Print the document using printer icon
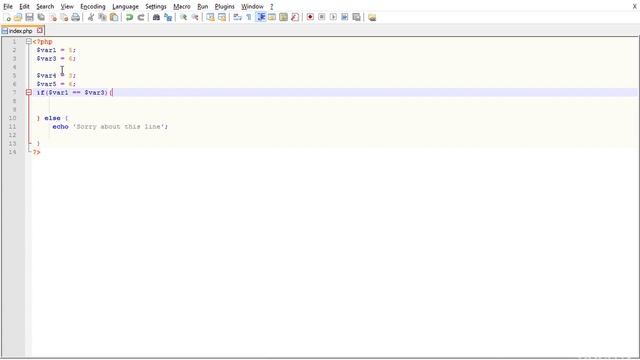This screenshot has height=360, width=640. click(76, 17)
